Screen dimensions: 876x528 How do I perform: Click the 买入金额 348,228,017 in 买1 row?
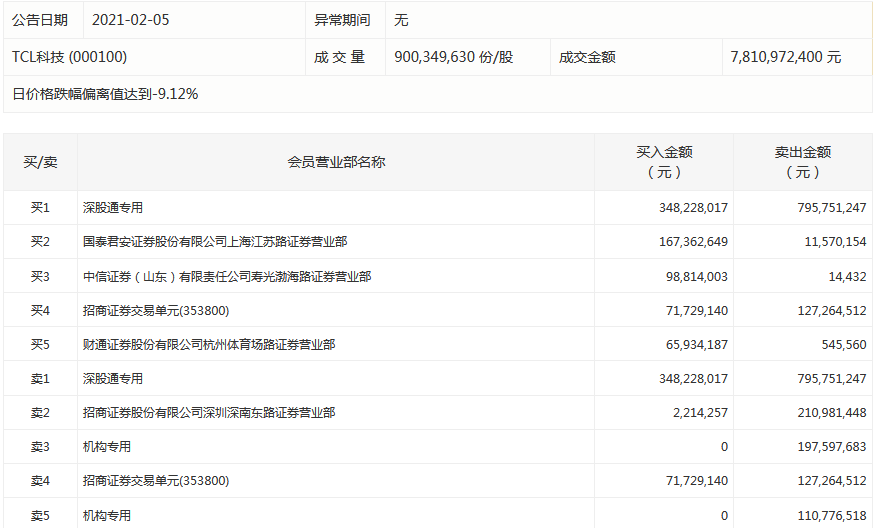693,207
